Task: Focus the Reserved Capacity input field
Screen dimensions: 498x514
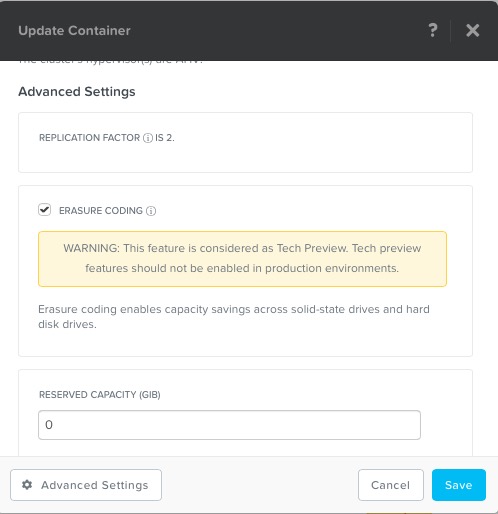Action: [229, 425]
